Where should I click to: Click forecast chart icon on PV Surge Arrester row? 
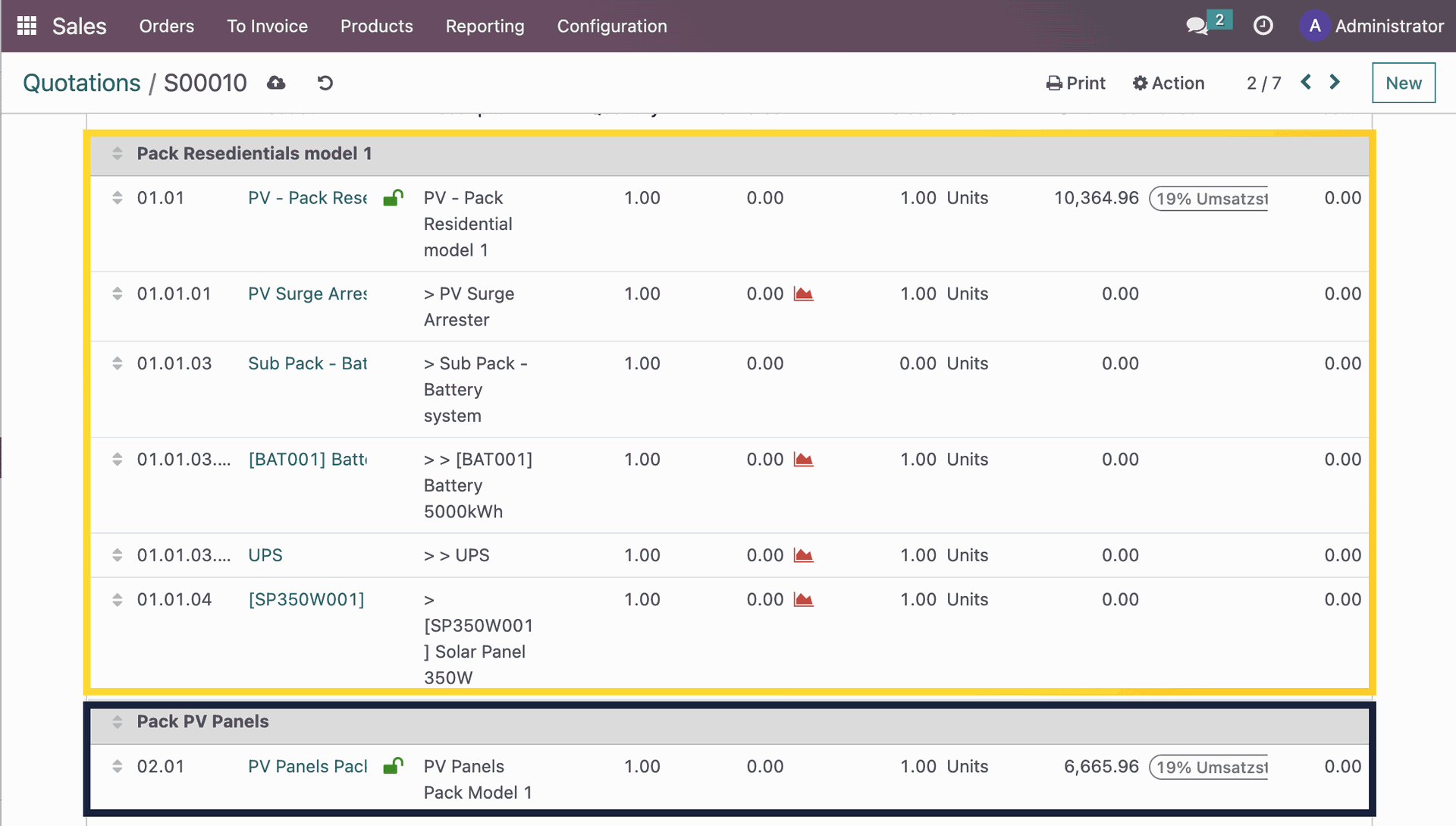coord(803,294)
